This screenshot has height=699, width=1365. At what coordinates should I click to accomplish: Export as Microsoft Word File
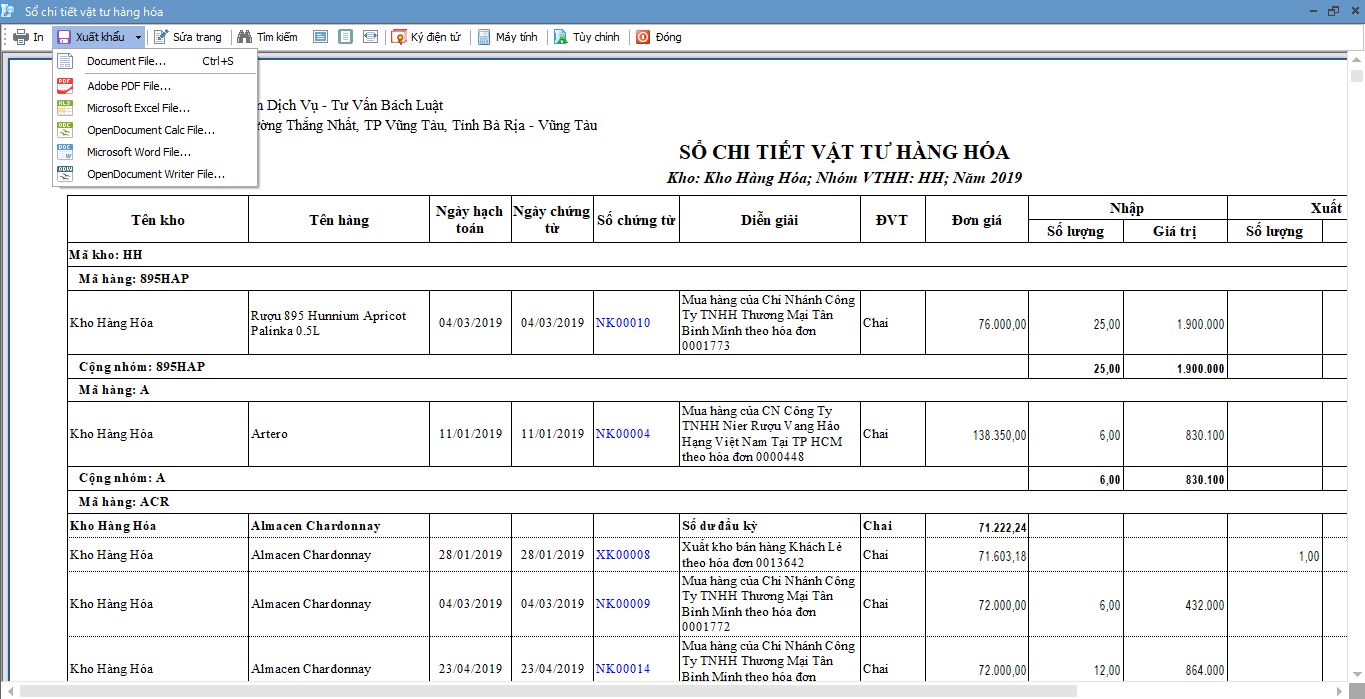pyautogui.click(x=138, y=152)
